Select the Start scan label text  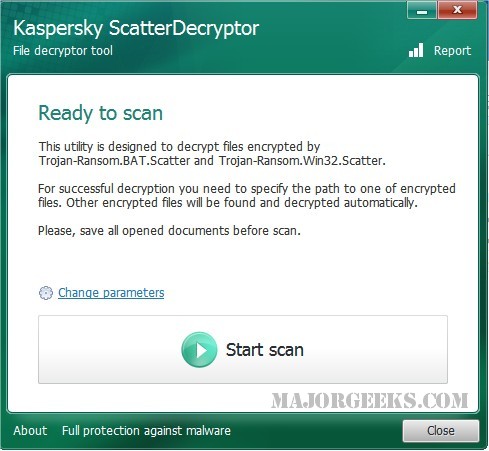[x=265, y=350]
